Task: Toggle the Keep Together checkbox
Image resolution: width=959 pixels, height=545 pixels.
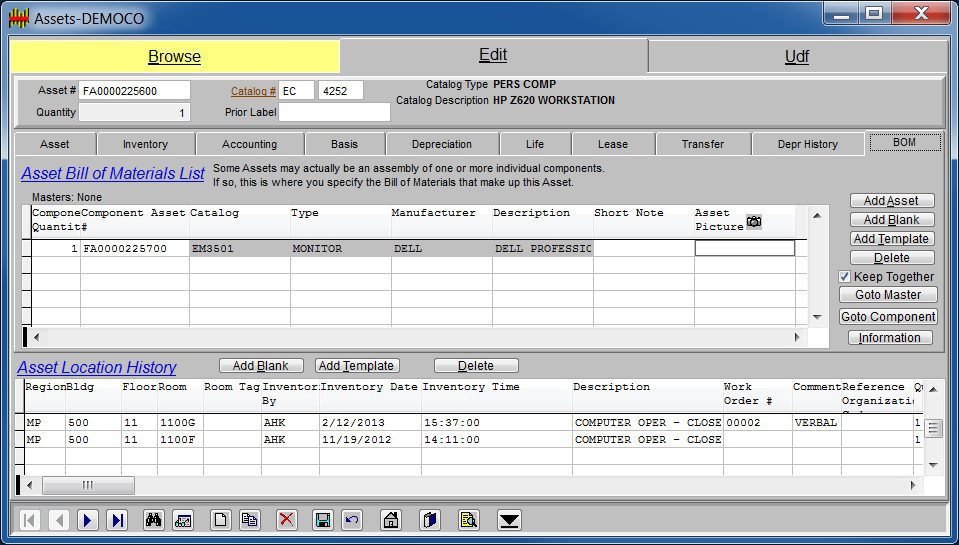Action: click(x=844, y=276)
